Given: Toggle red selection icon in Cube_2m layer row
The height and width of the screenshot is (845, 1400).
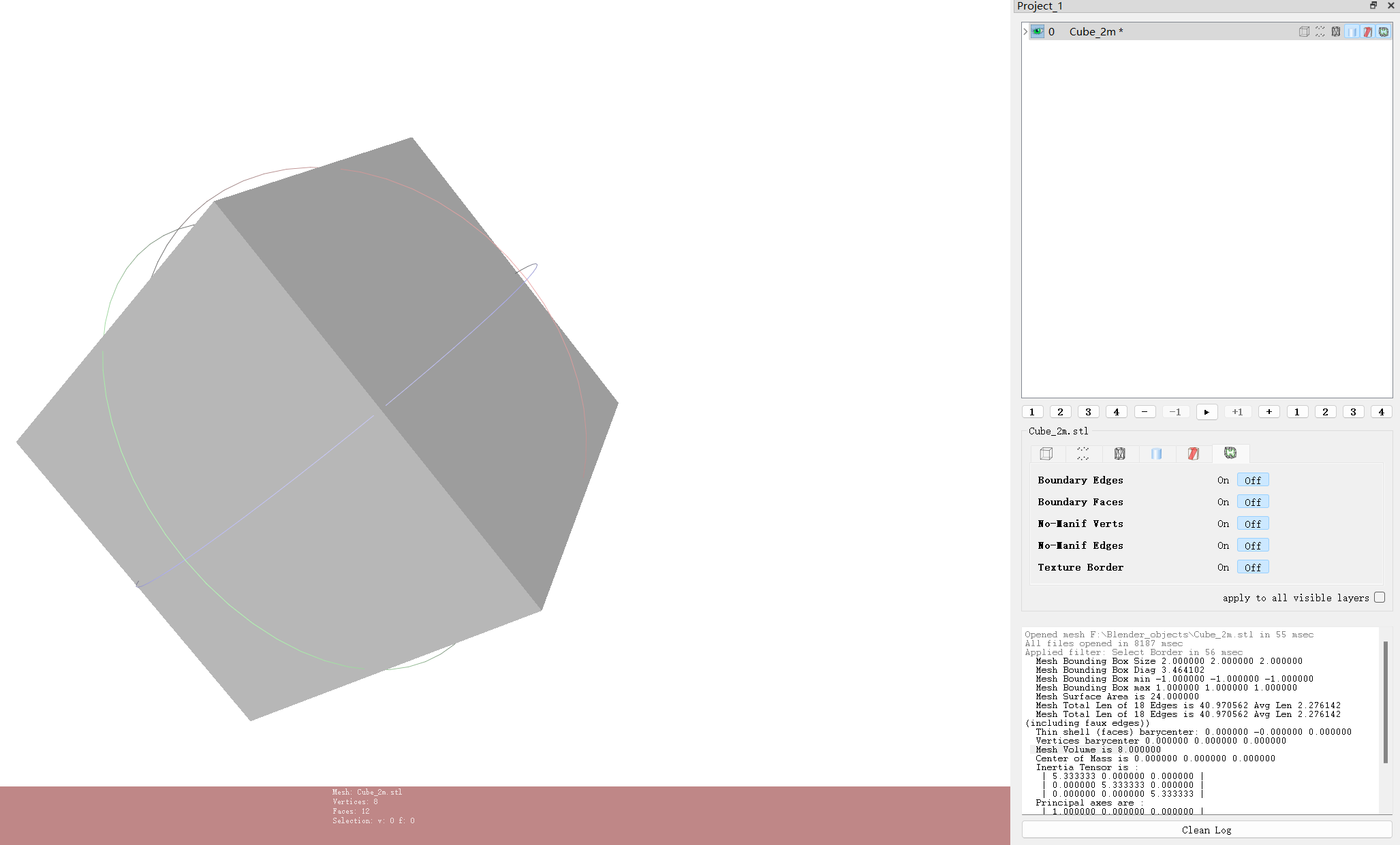Looking at the screenshot, I should 1367,31.
